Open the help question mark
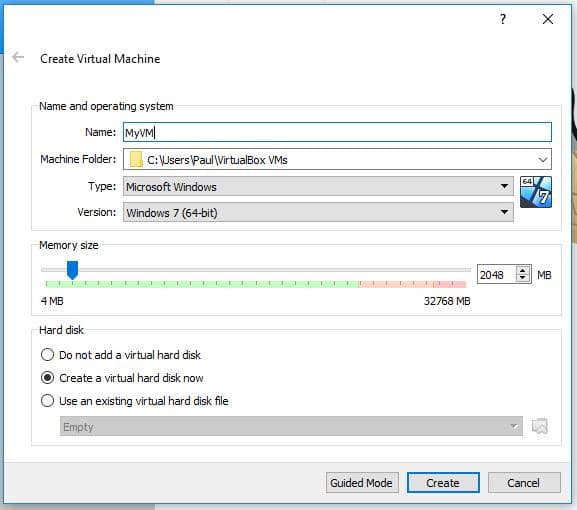 [x=503, y=19]
